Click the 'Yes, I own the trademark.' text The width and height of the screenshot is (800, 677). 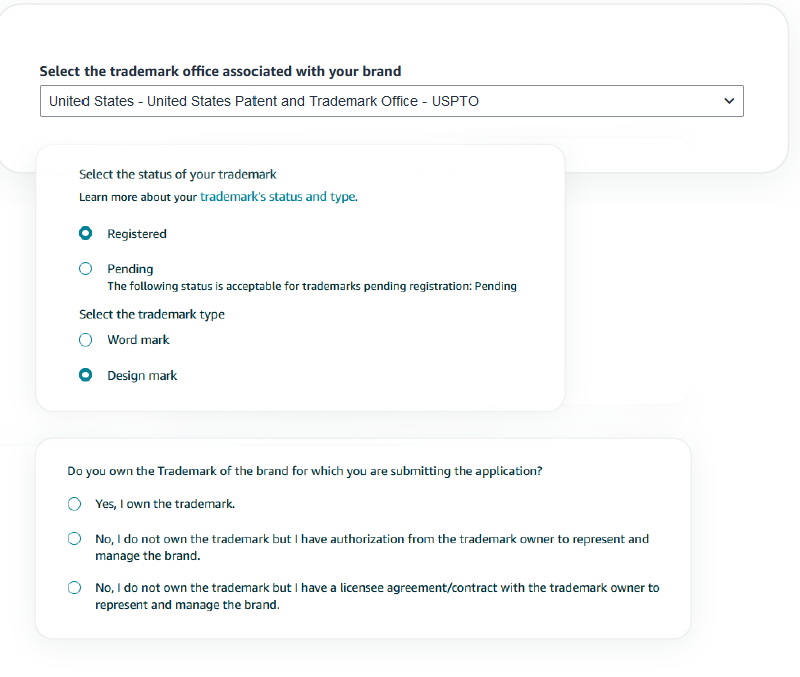pos(165,504)
